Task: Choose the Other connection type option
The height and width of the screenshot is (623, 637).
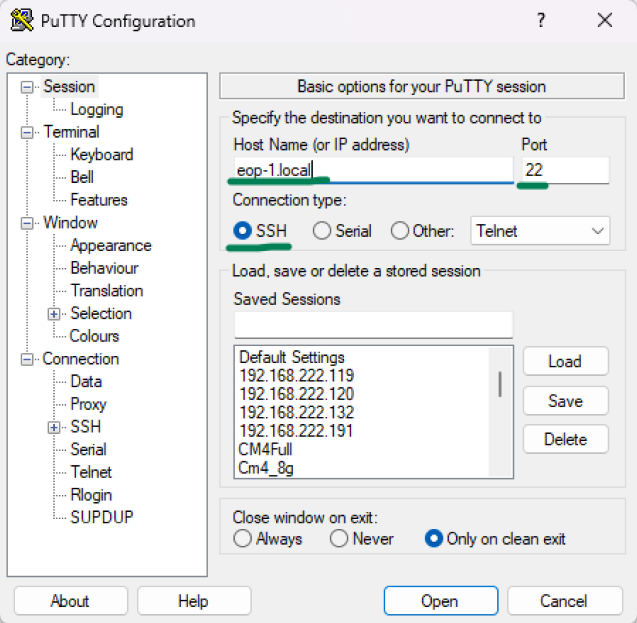Action: coord(400,231)
